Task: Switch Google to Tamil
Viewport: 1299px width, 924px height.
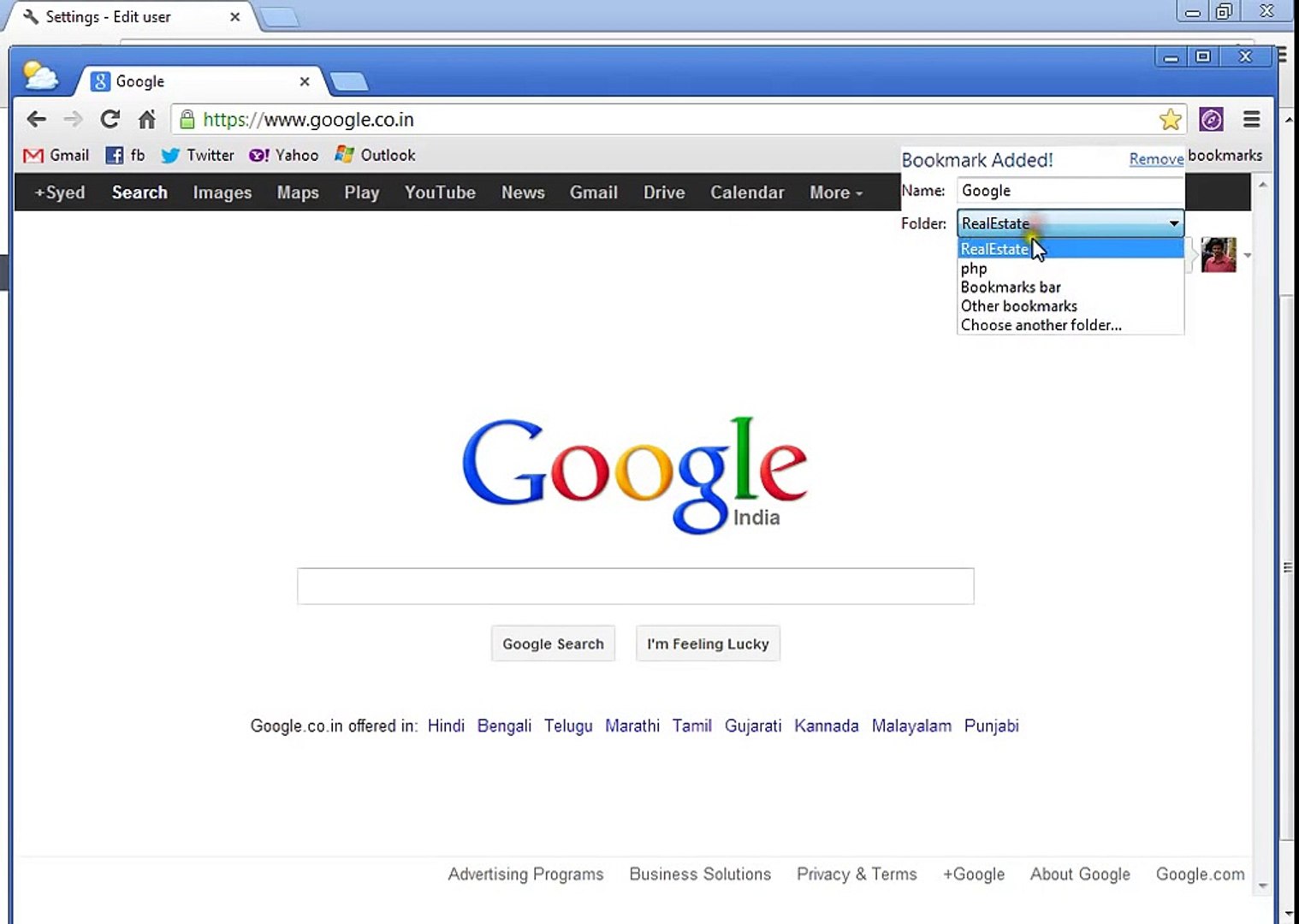Action: [x=691, y=726]
